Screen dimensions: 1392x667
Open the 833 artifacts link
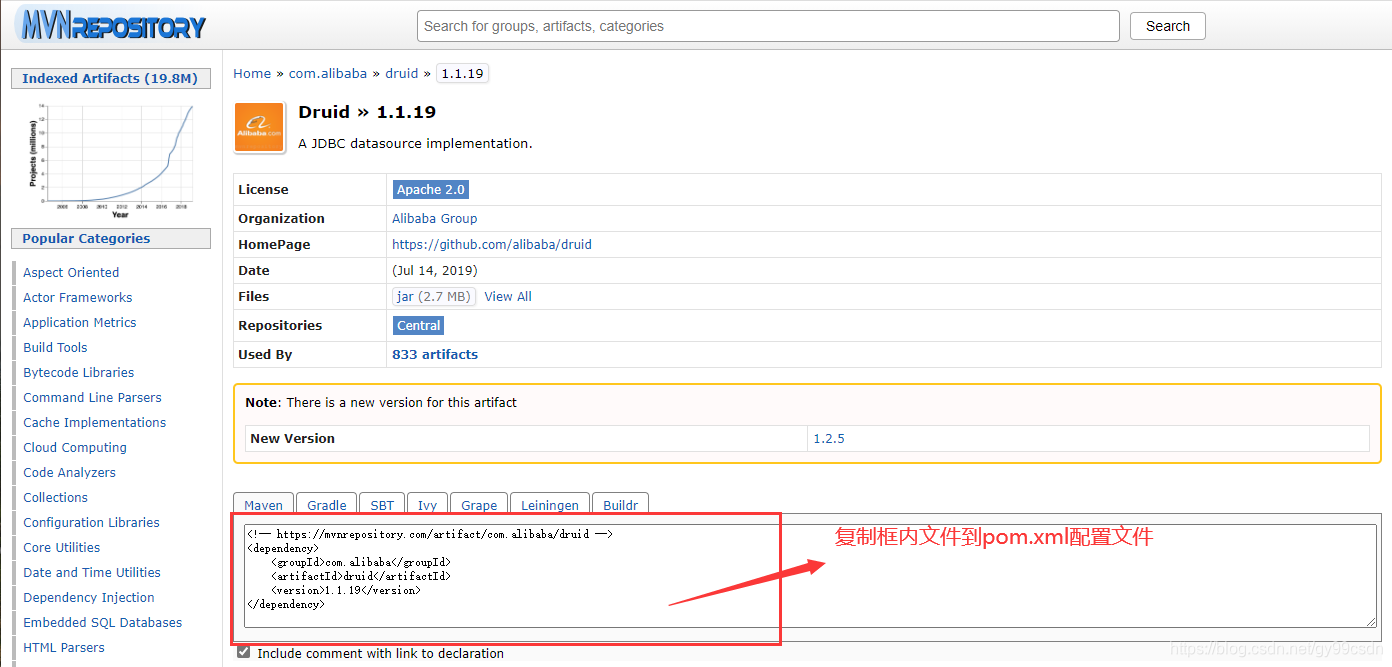click(435, 354)
